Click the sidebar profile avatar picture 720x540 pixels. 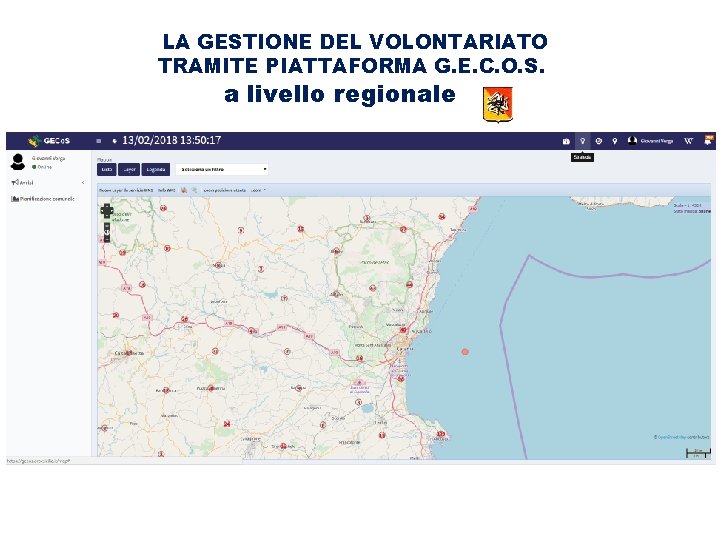(18, 162)
